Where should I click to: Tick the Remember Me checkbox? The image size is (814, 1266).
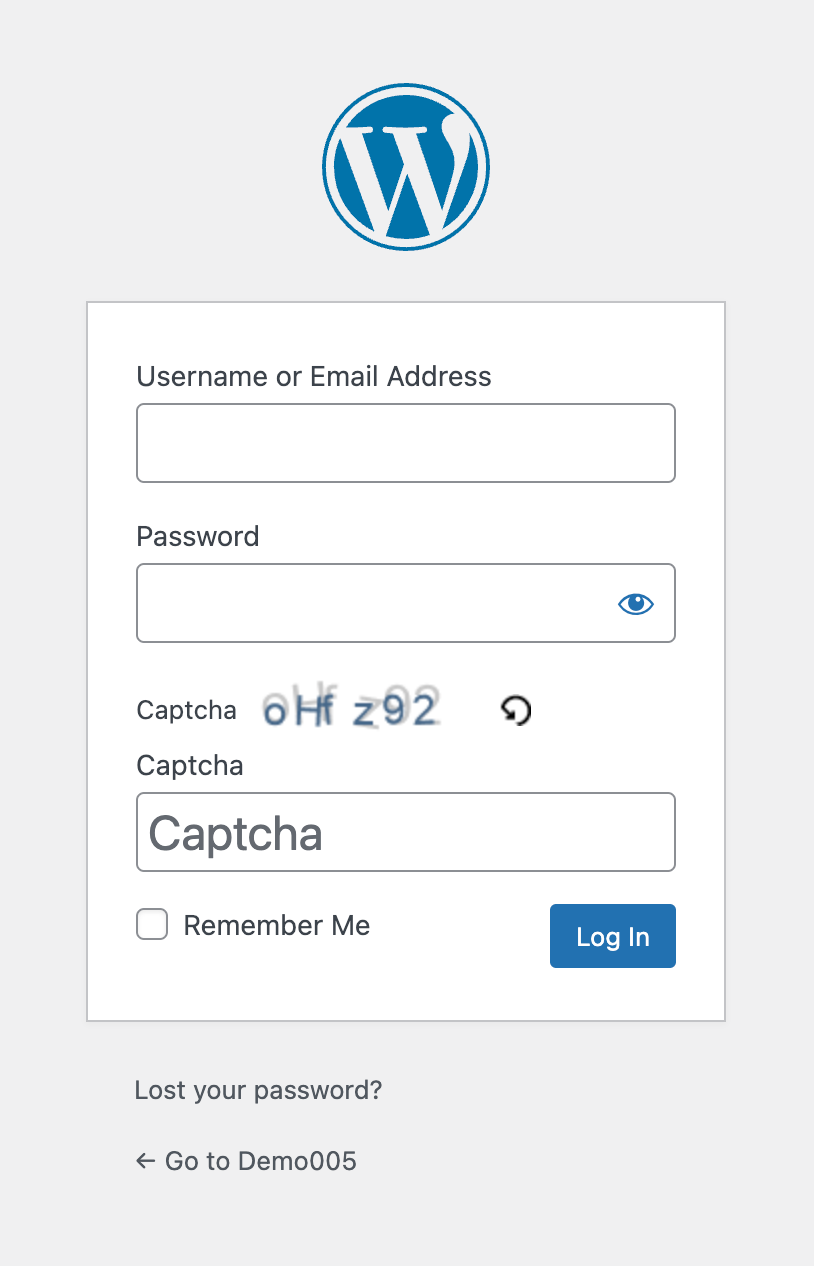[152, 925]
